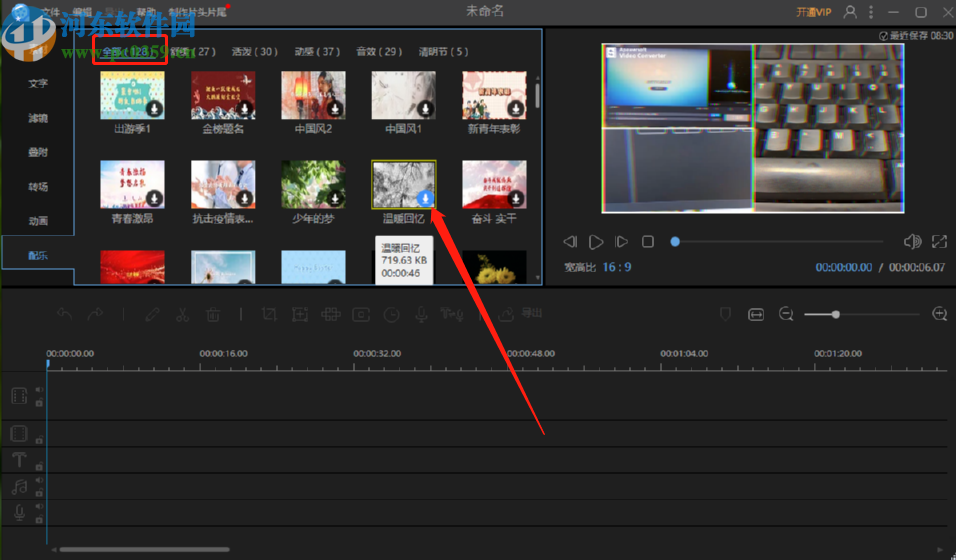Open the pencil edit tool

click(152, 314)
